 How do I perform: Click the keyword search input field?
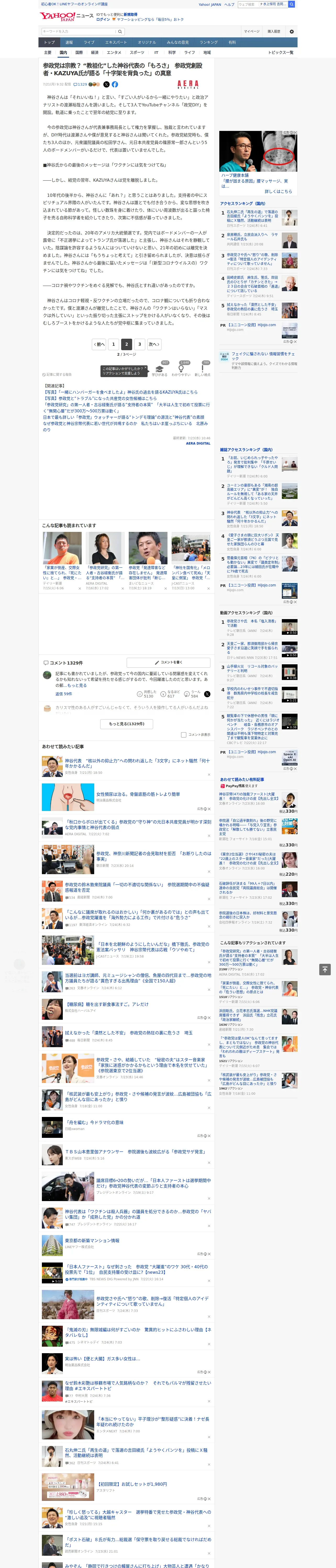coord(79,32)
